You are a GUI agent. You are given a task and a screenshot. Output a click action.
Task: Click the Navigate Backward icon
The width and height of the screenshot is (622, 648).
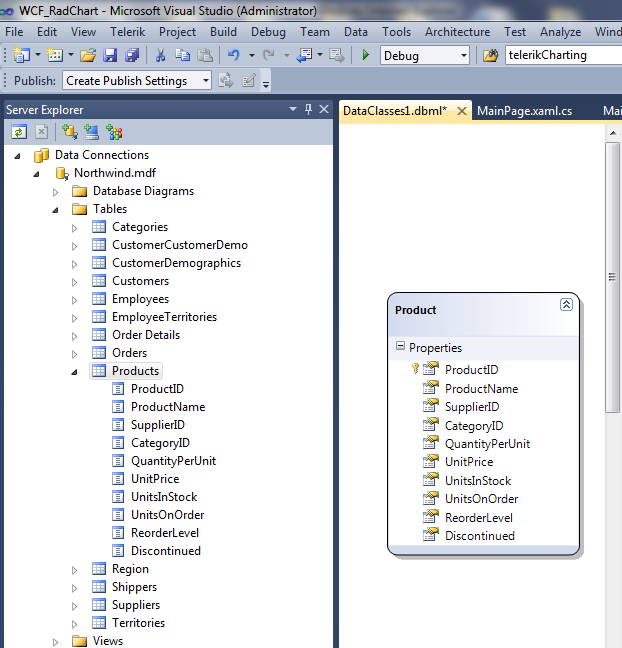(x=305, y=55)
